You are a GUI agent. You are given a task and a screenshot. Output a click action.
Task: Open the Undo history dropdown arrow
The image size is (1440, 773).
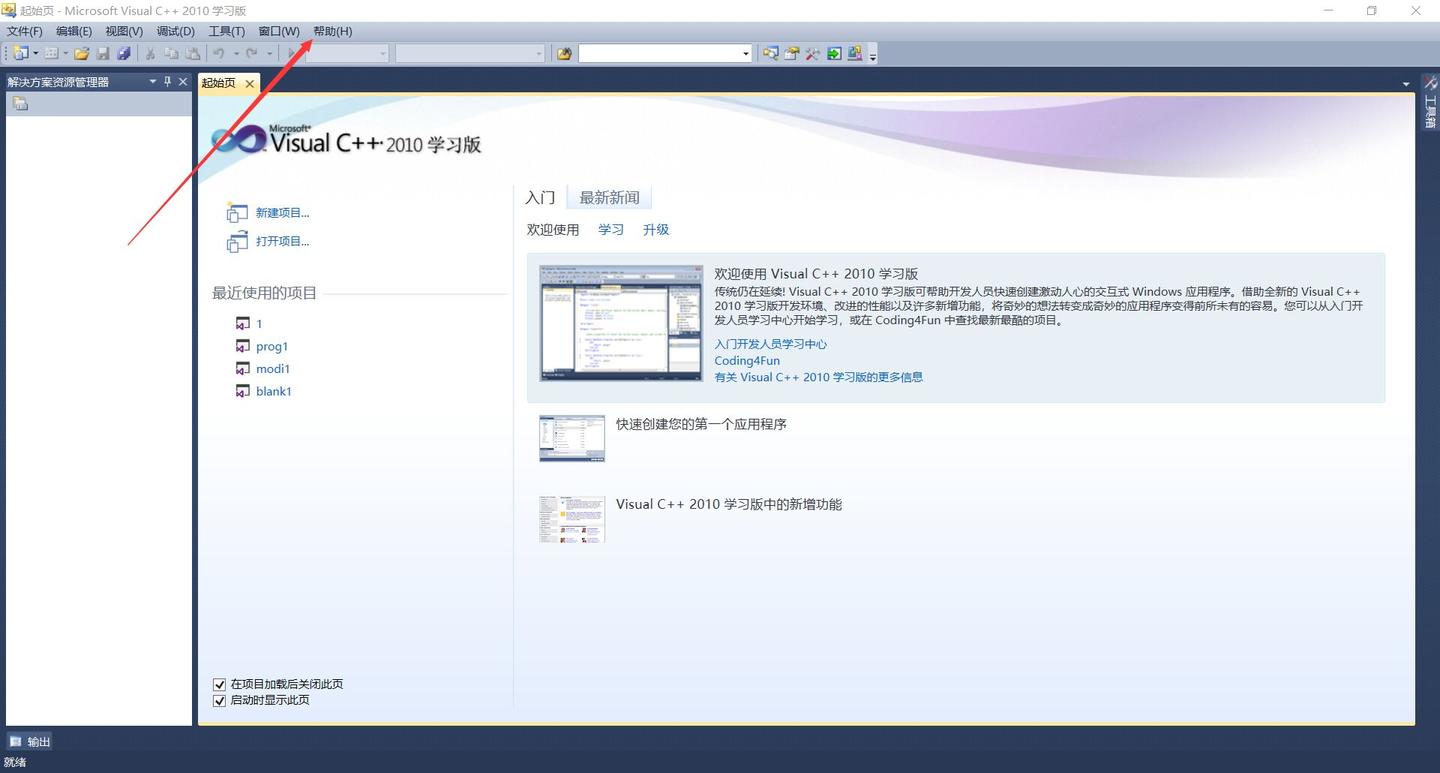(x=236, y=53)
